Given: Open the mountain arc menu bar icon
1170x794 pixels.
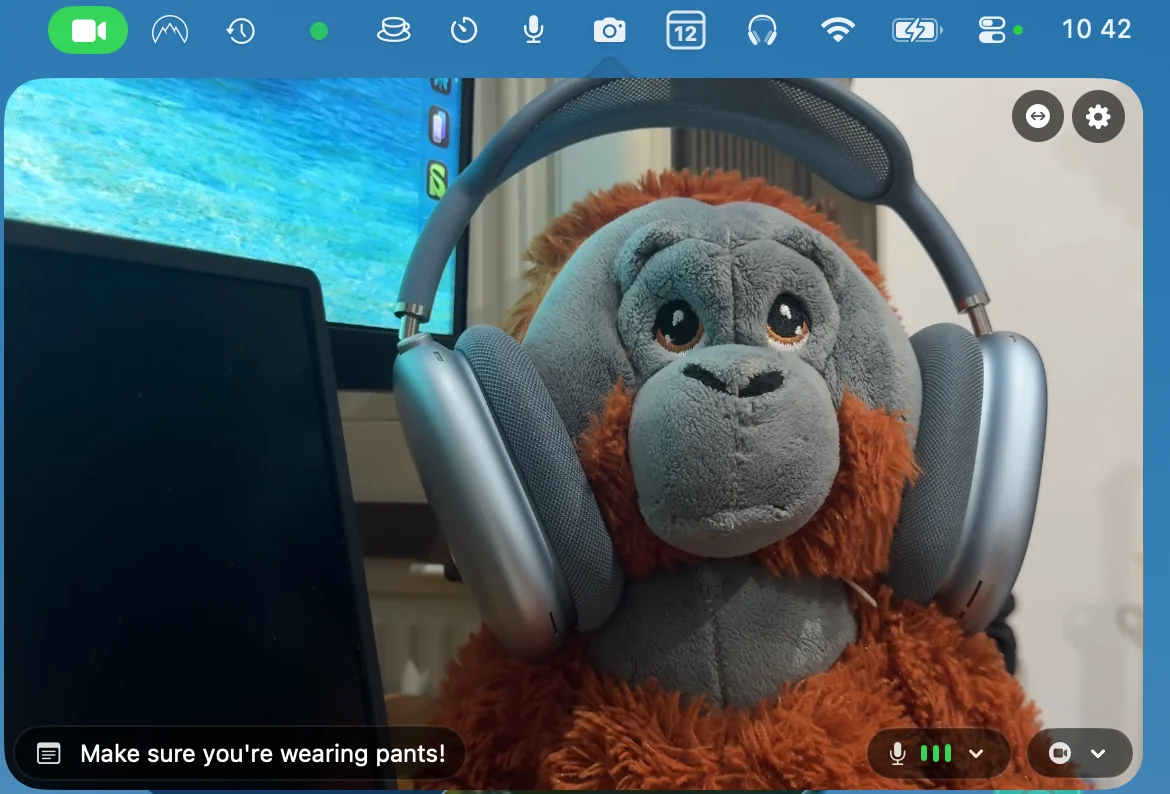Looking at the screenshot, I should click(x=169, y=31).
